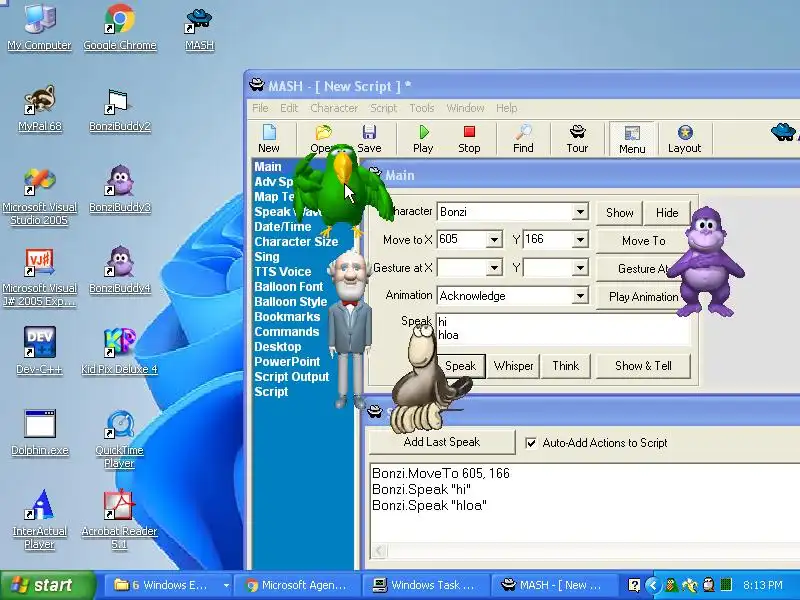The image size is (800, 600).
Task: Click the red Stop toolbar button
Action: [x=469, y=139]
